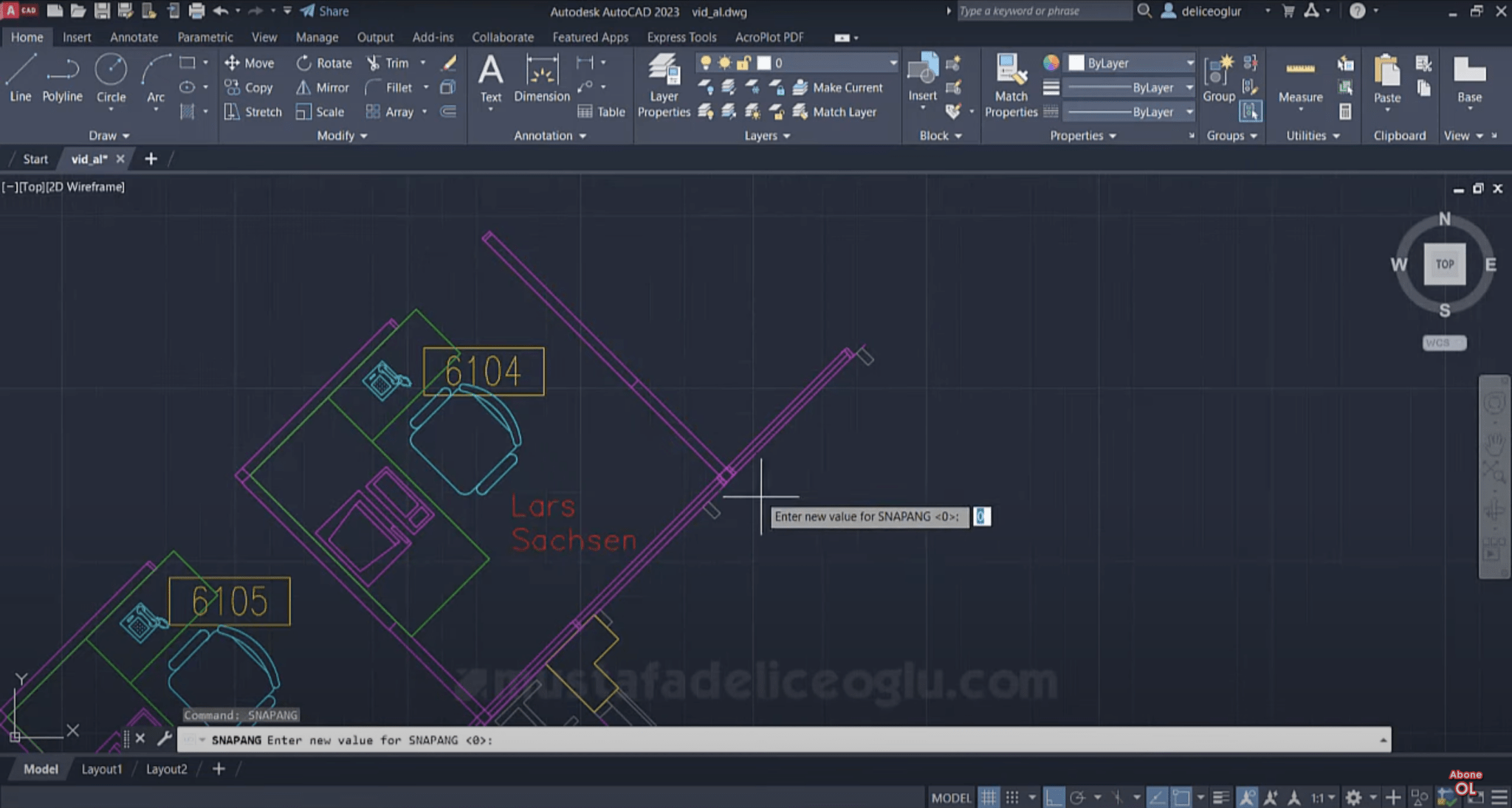Switch to the Annotate ribbon tab

tap(134, 37)
